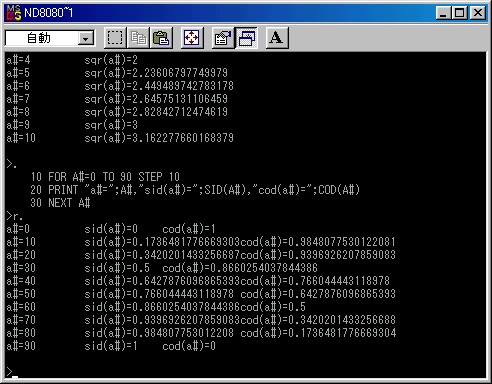Click the Mark selection toolbar icon
The image size is (492, 384).
[x=115, y=38]
